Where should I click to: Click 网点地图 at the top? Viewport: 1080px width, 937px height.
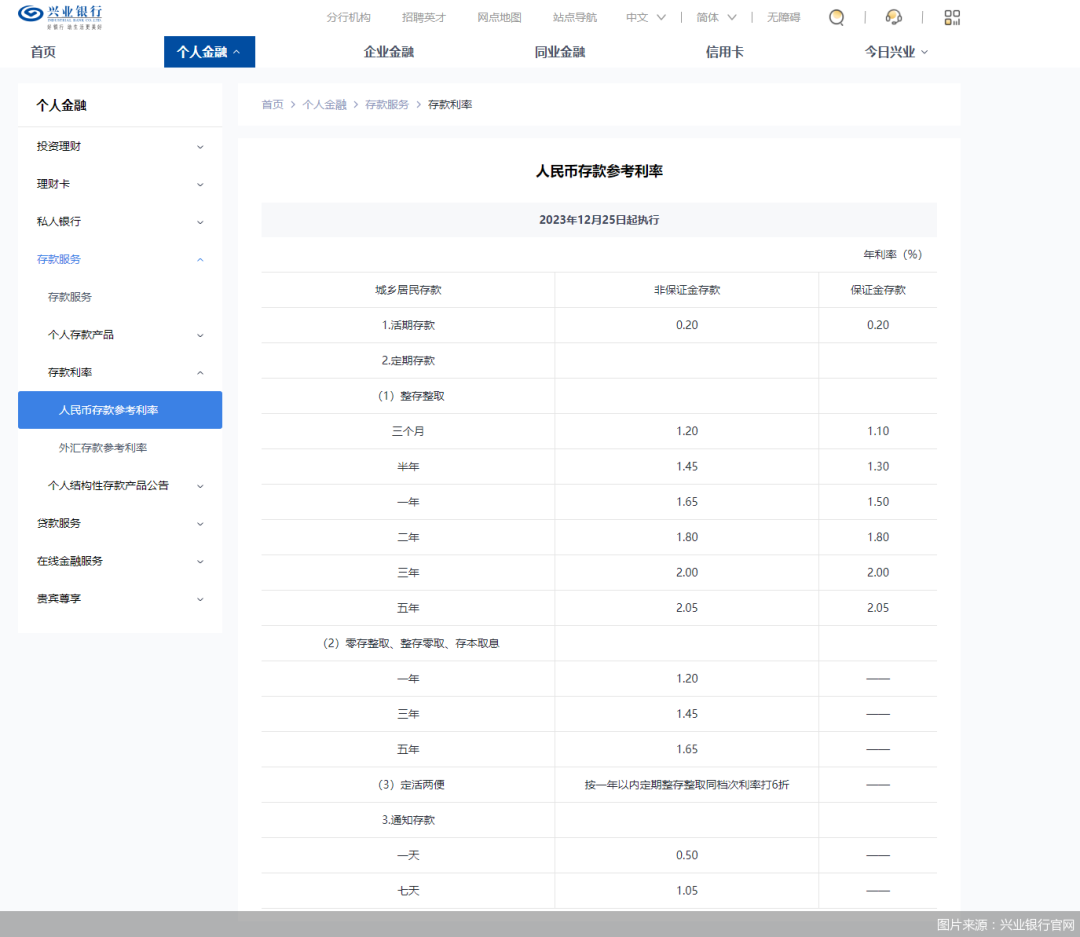[x=499, y=17]
